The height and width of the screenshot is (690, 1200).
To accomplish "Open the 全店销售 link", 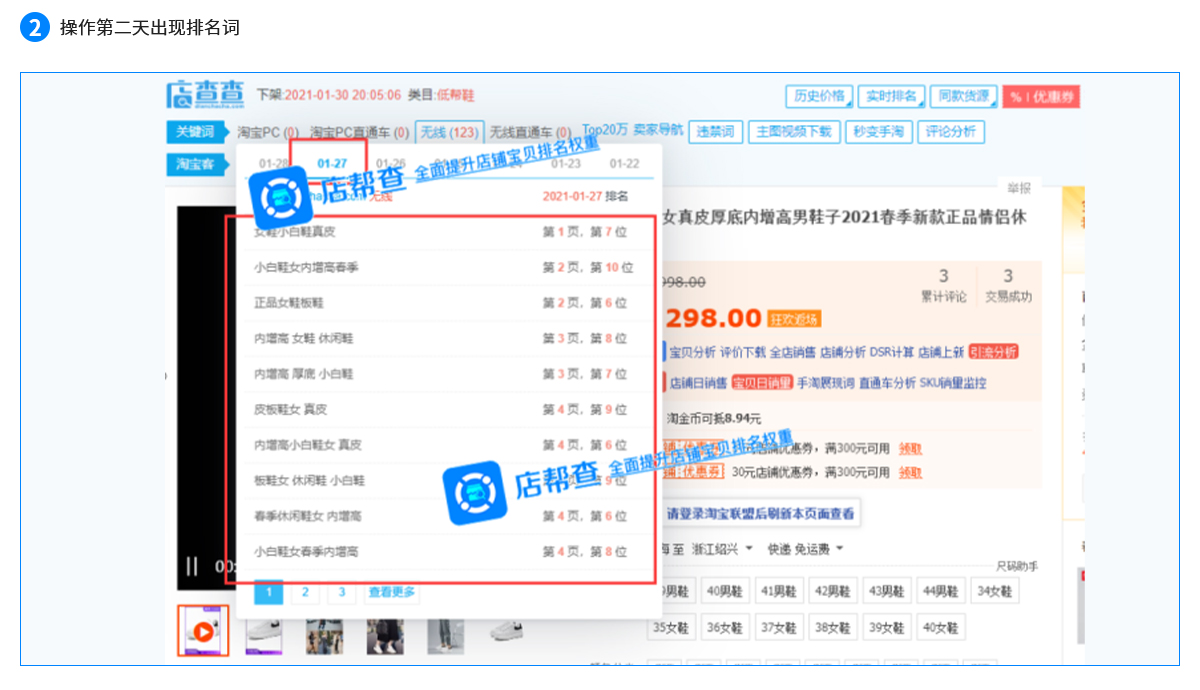I will pyautogui.click(x=792, y=352).
